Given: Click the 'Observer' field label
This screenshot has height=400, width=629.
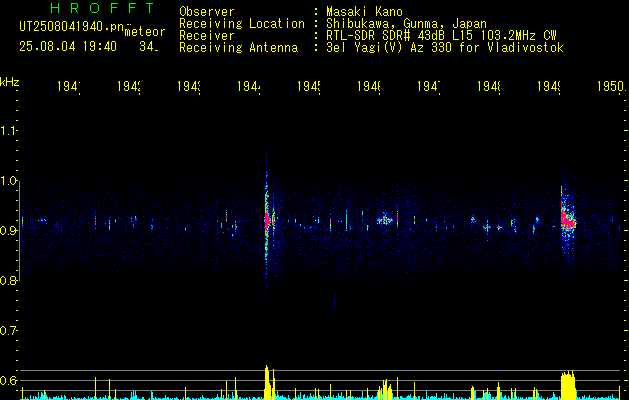Looking at the screenshot, I should [x=207, y=11].
